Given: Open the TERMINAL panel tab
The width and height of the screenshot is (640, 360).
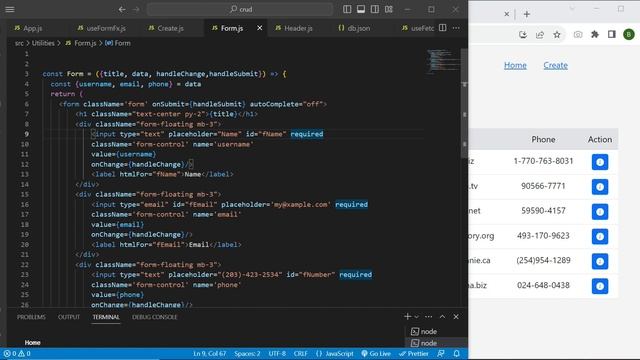Looking at the screenshot, I should click(106, 317).
